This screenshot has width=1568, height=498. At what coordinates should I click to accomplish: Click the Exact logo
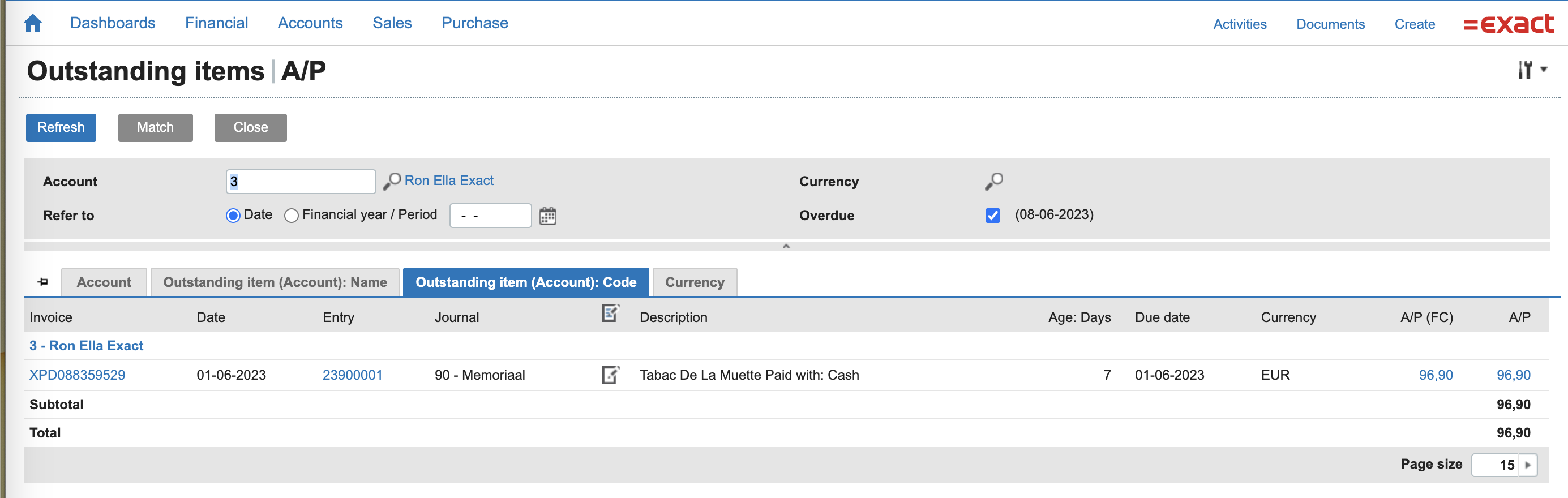click(1508, 24)
